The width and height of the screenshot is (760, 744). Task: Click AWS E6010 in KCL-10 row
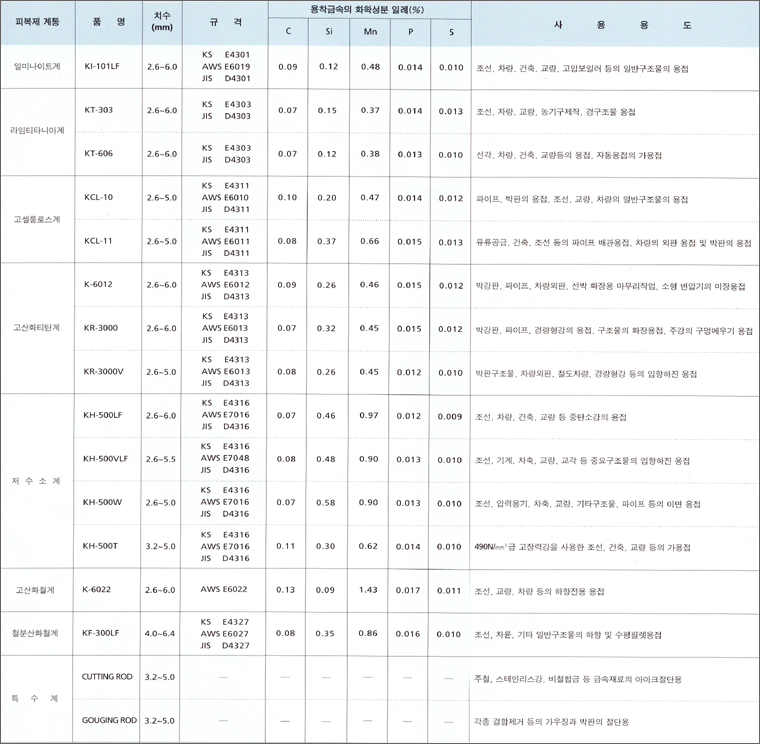[225, 197]
